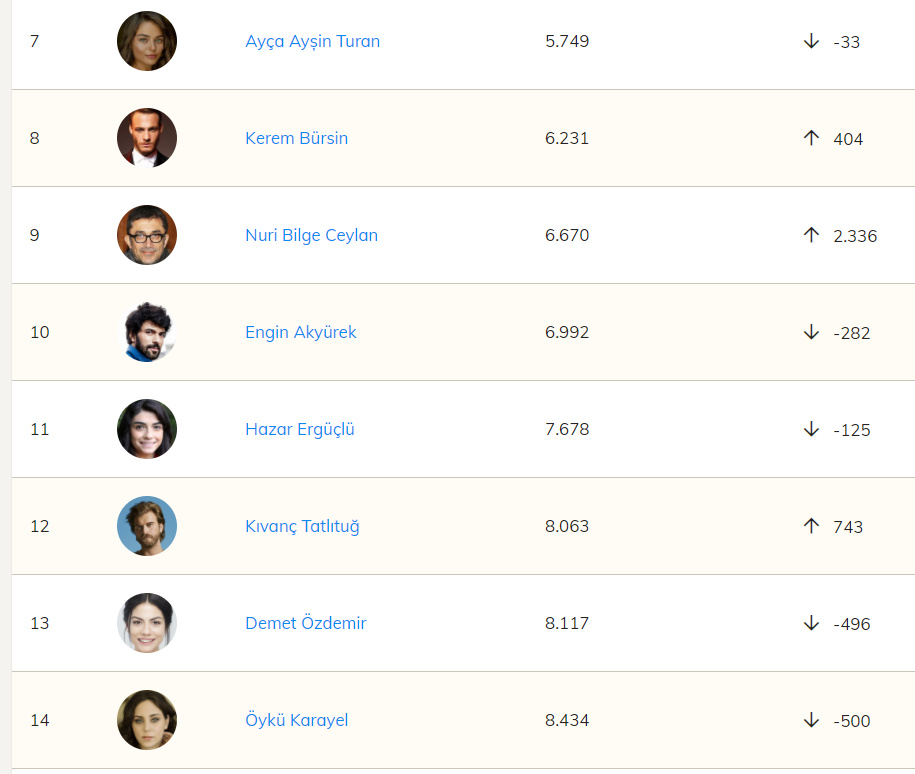The image size is (915, 774).
Task: Click the down arrow beside -33
Action: click(811, 41)
